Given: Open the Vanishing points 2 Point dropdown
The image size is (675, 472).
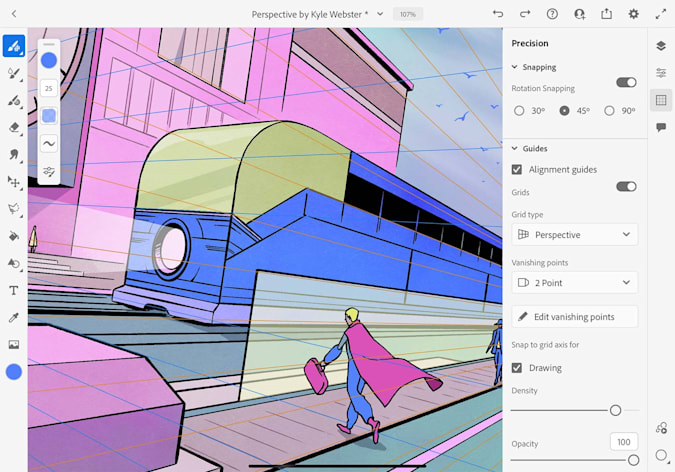Looking at the screenshot, I should point(574,283).
